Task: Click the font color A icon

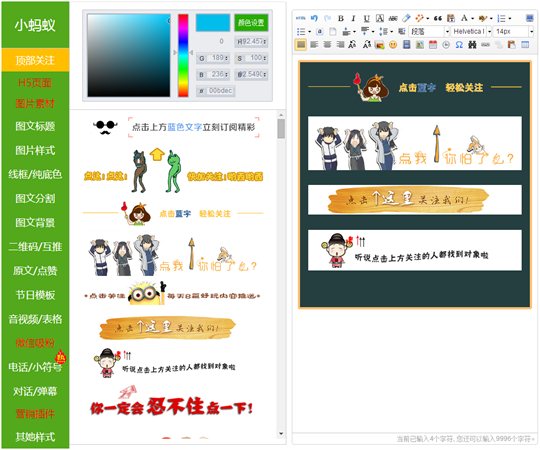Action: [x=464, y=18]
